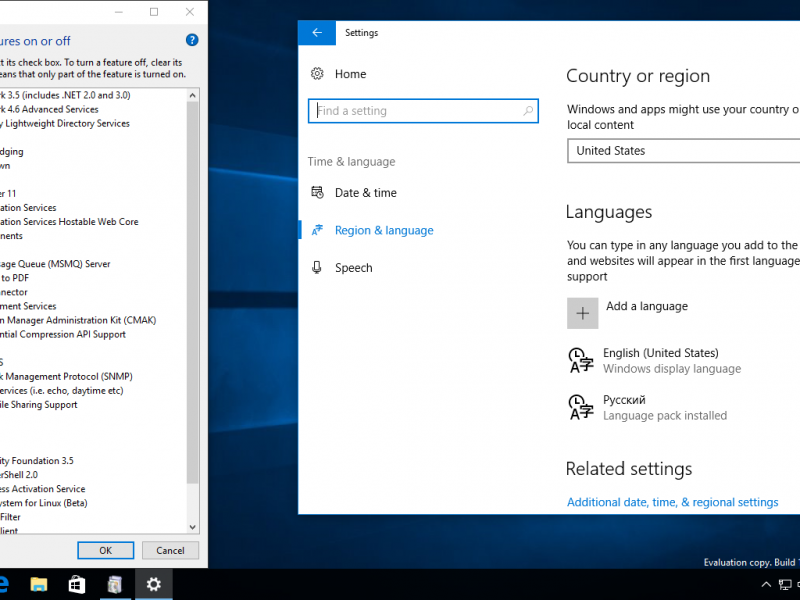Open Additional date, time, & regional settings
800x600 pixels.
672,502
